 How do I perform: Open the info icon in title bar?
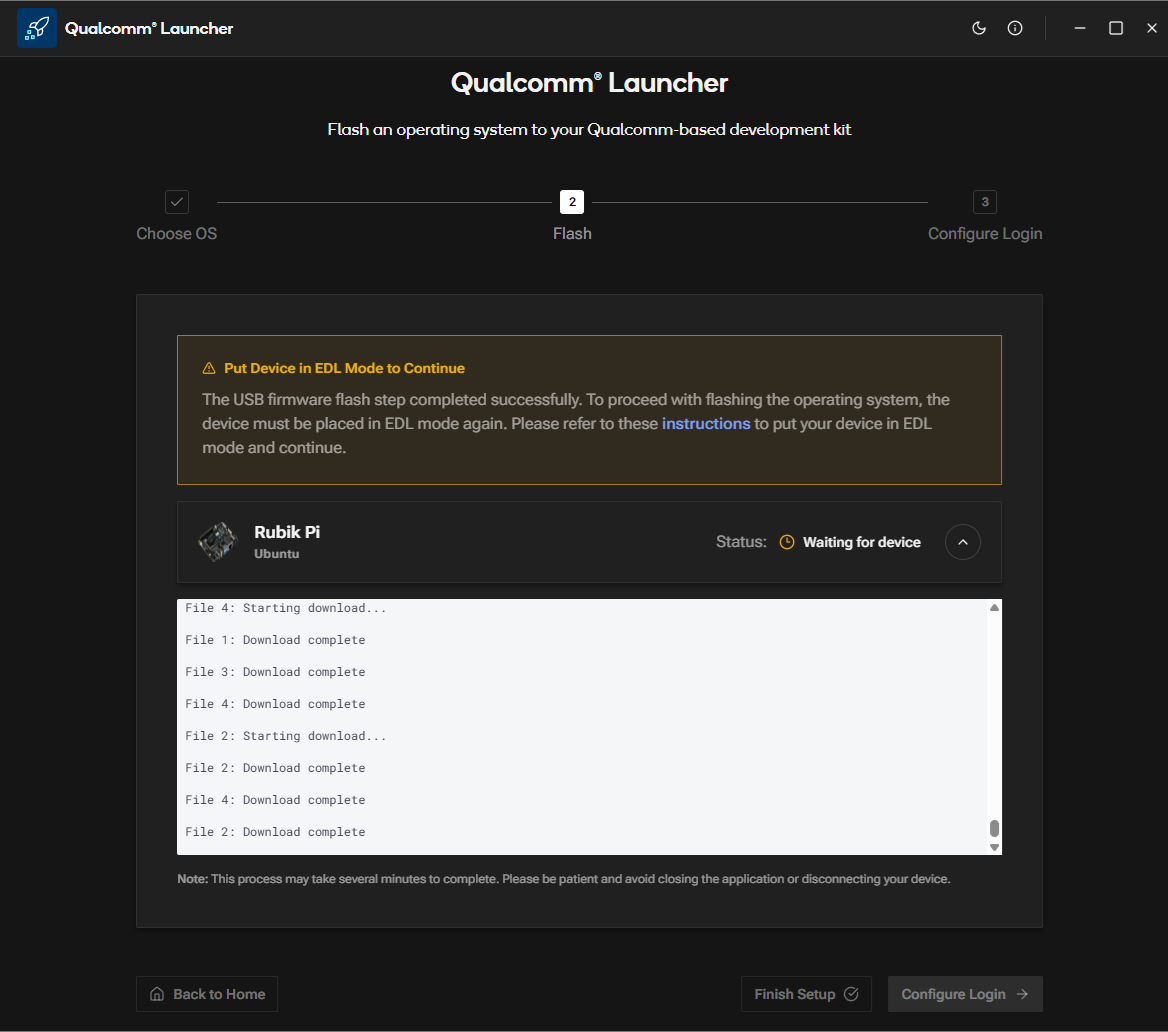[1015, 28]
